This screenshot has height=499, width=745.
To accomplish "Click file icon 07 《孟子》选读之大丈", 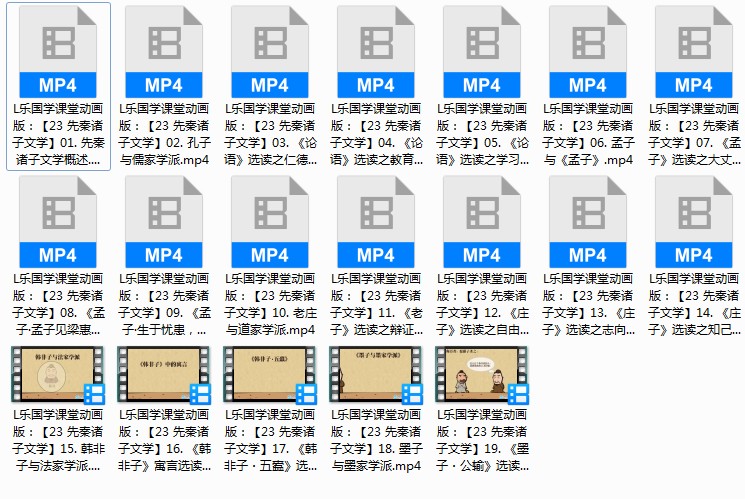I will (x=694, y=52).
